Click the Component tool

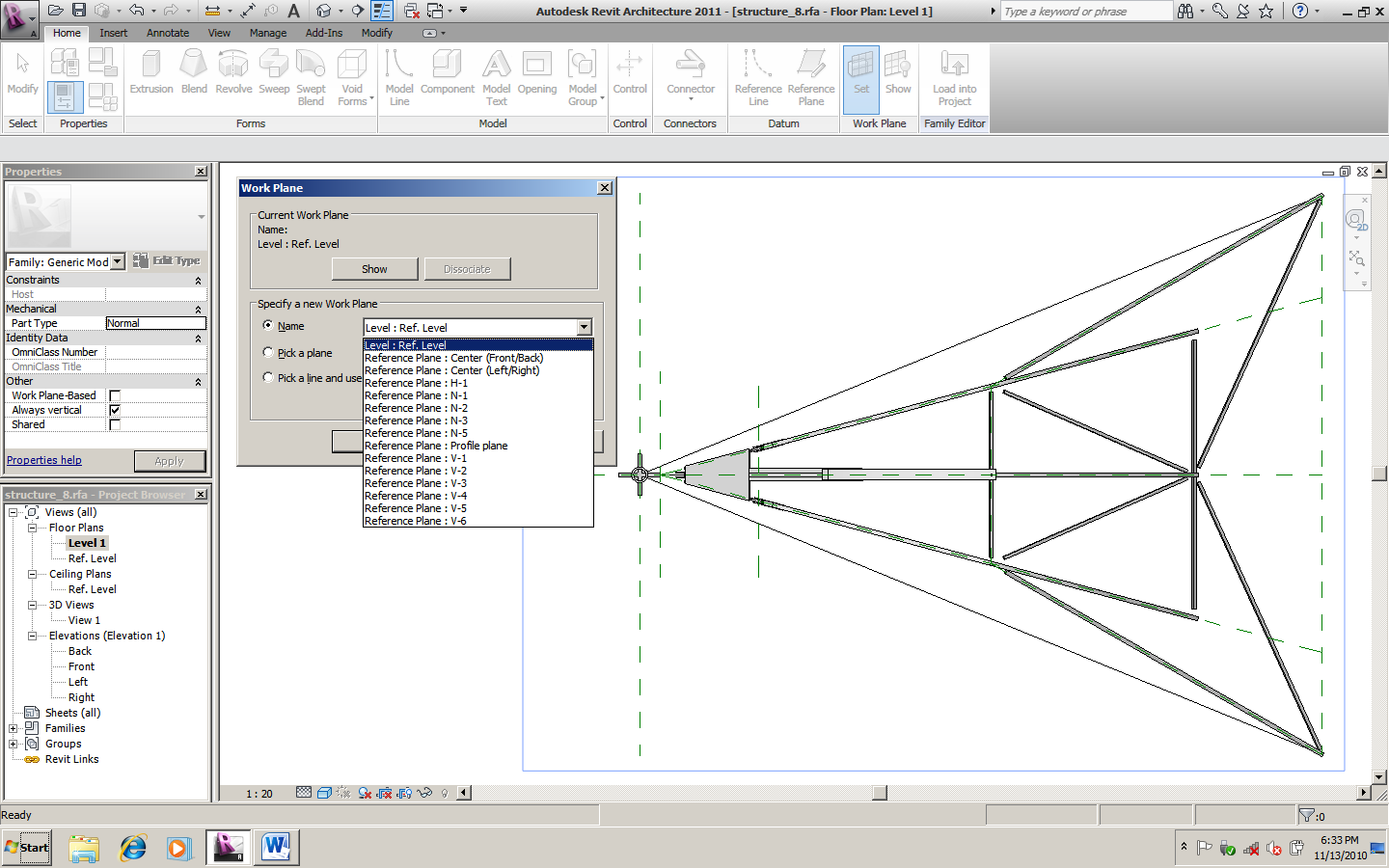[x=447, y=72]
